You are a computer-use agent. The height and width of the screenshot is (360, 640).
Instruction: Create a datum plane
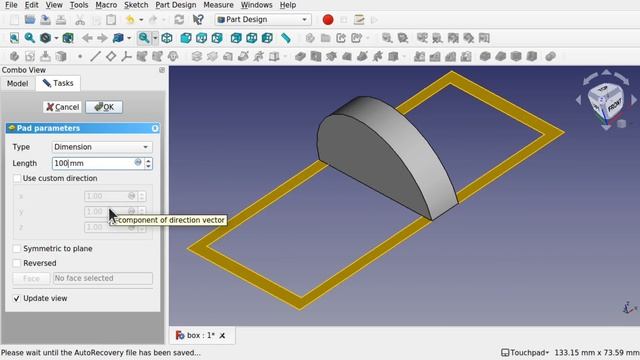[111, 56]
